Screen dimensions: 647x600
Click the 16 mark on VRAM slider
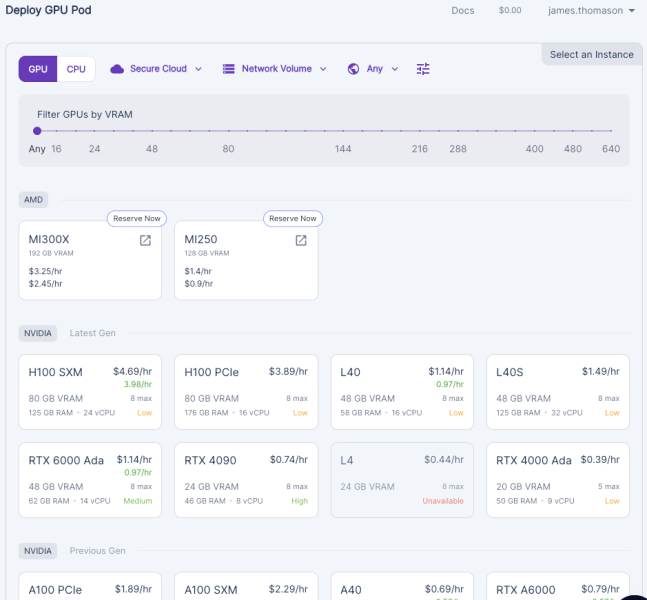tap(56, 149)
